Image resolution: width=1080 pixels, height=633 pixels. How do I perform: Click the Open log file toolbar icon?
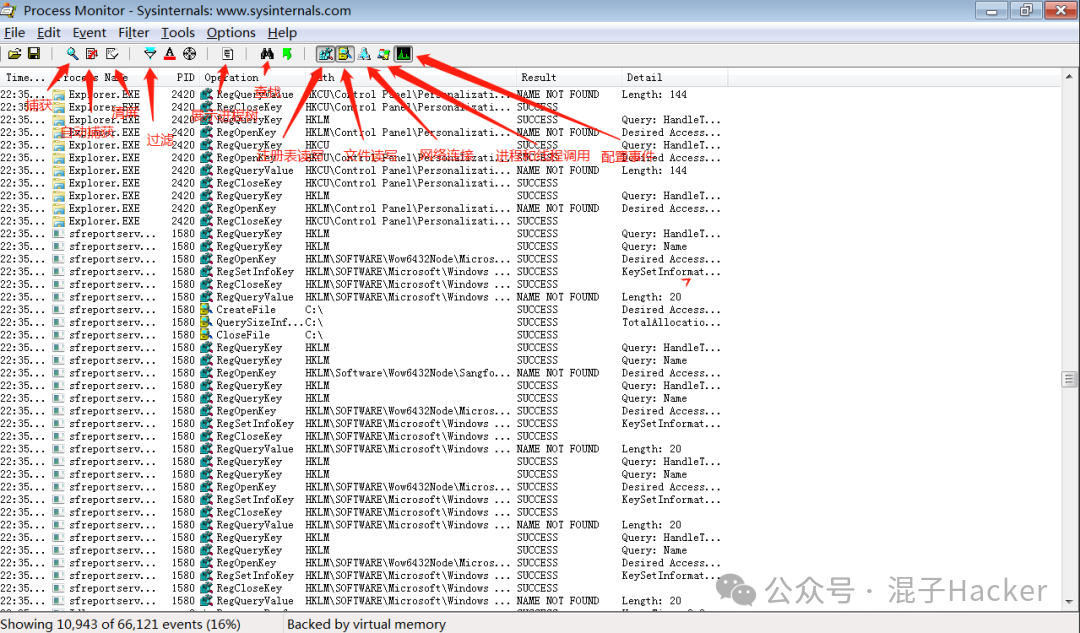point(14,54)
